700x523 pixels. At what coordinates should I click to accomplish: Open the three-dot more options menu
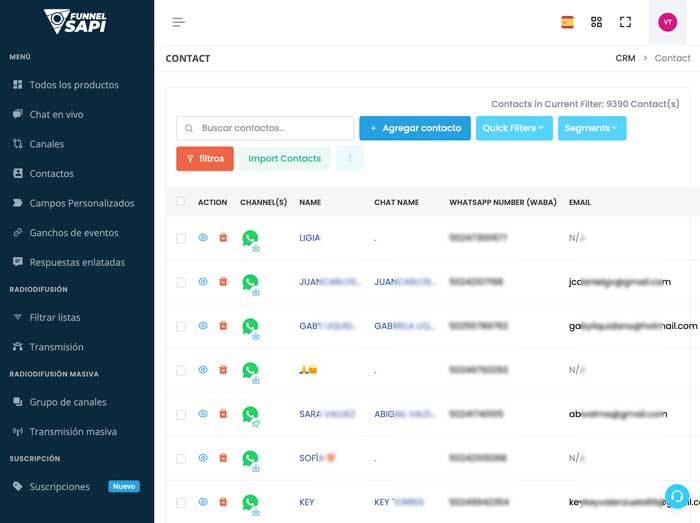coord(350,158)
